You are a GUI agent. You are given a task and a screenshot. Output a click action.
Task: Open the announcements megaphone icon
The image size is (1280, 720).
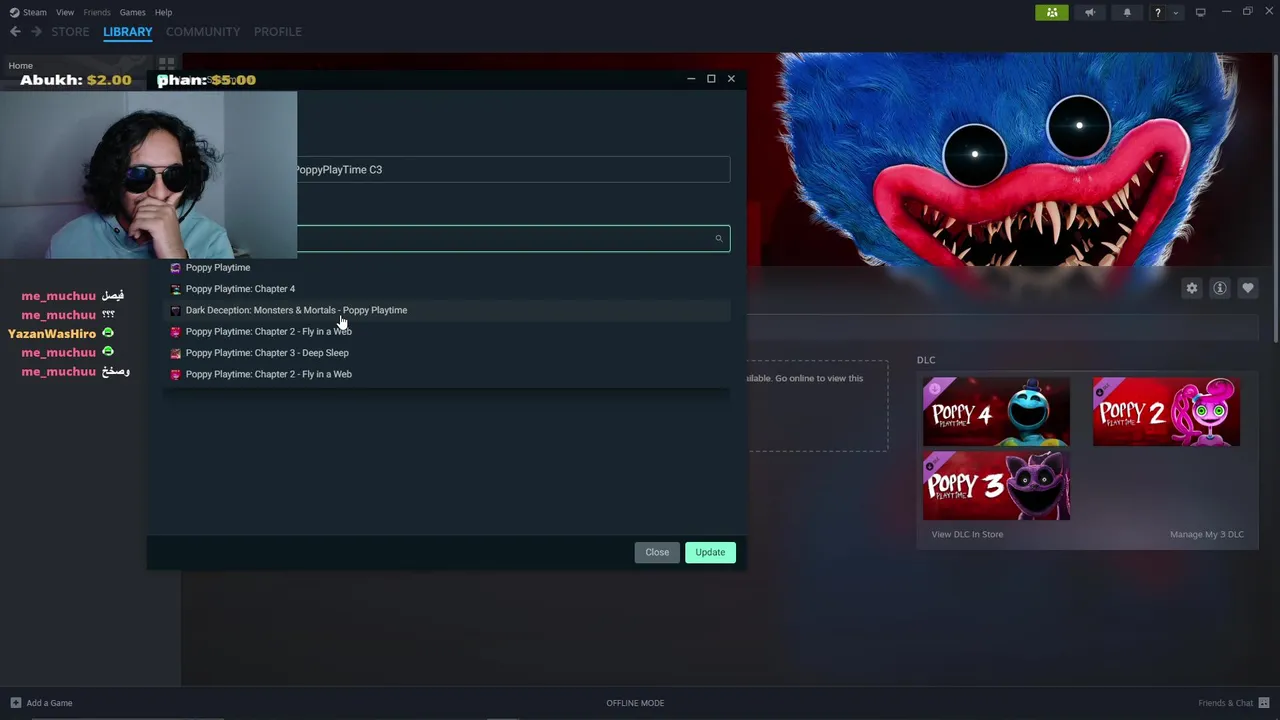[1090, 12]
